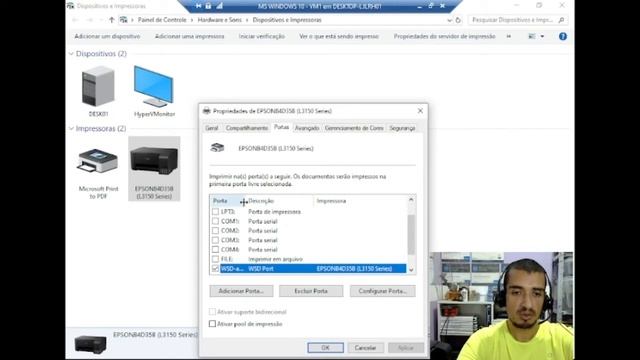Click the Configurar Porta button
The width and height of the screenshot is (640, 360).
click(x=382, y=291)
